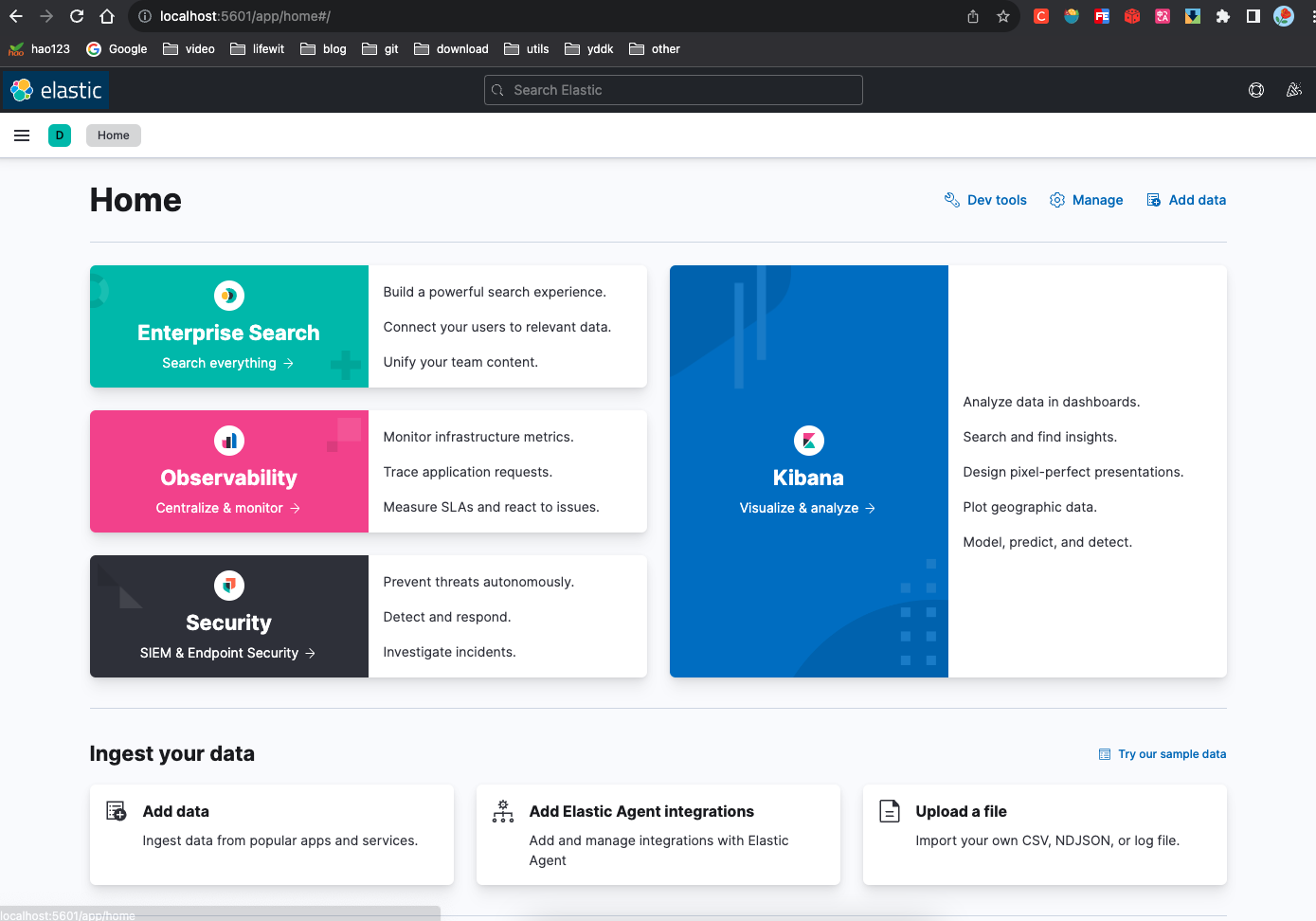
Task: Open SIEM & Endpoint Security link
Action: tap(228, 653)
